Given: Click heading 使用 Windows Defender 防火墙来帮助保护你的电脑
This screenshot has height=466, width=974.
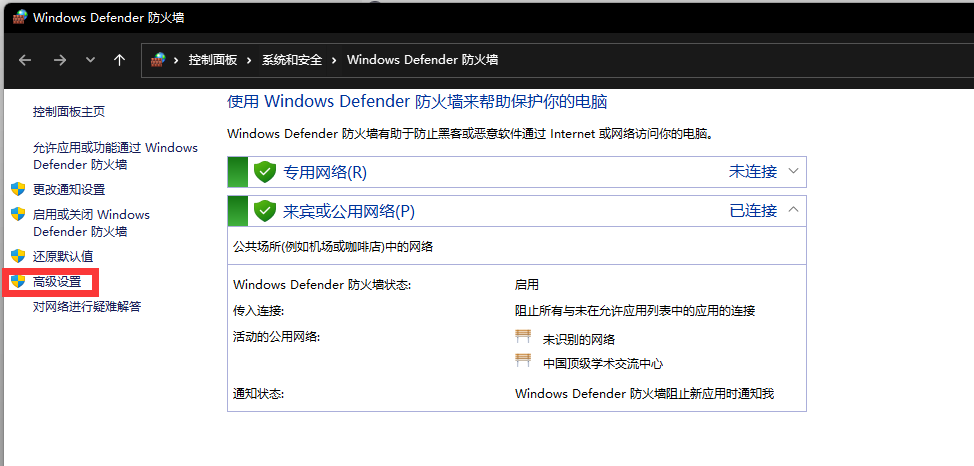Looking at the screenshot, I should tap(417, 102).
